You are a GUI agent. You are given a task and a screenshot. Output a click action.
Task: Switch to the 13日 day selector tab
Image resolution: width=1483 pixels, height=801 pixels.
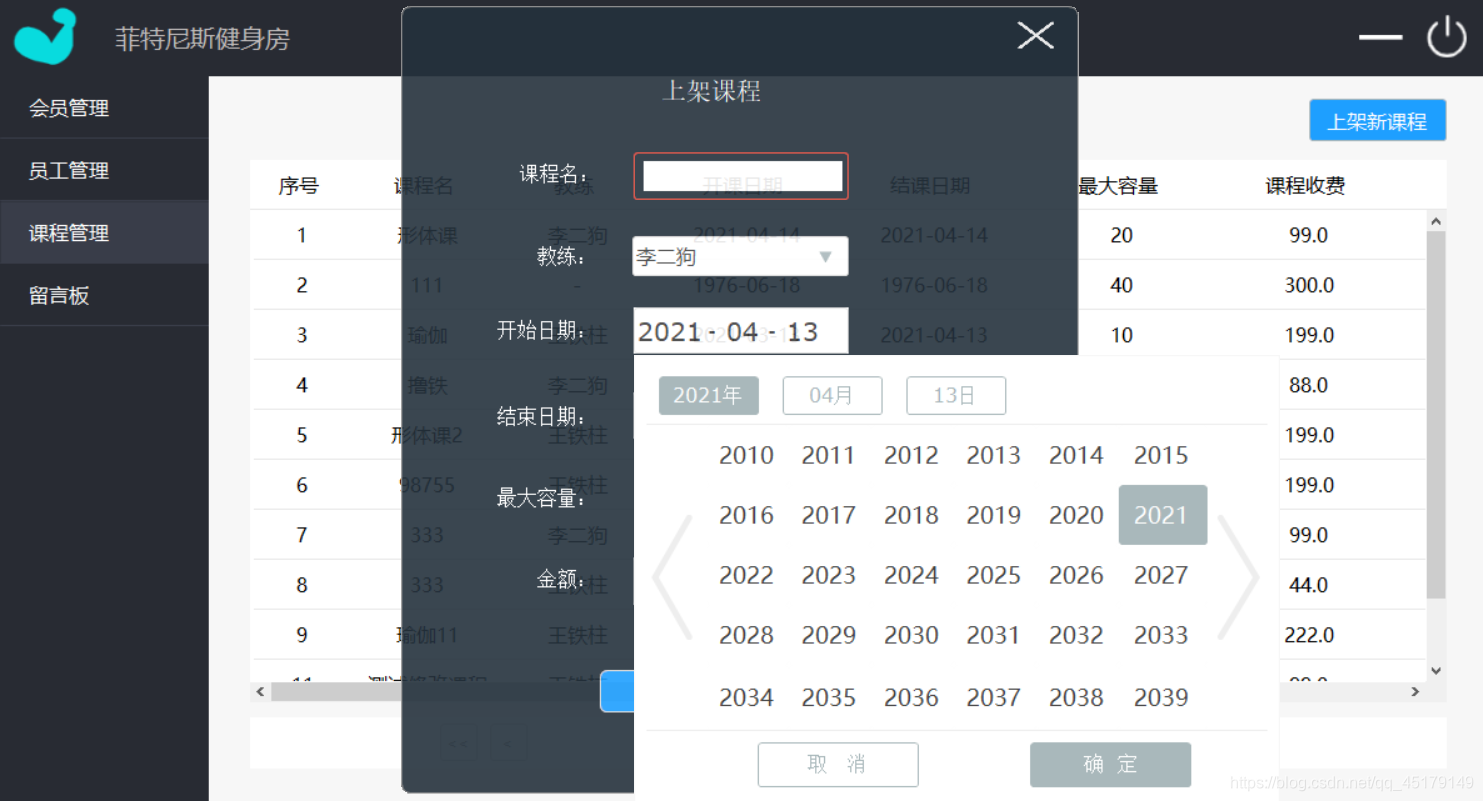point(956,395)
